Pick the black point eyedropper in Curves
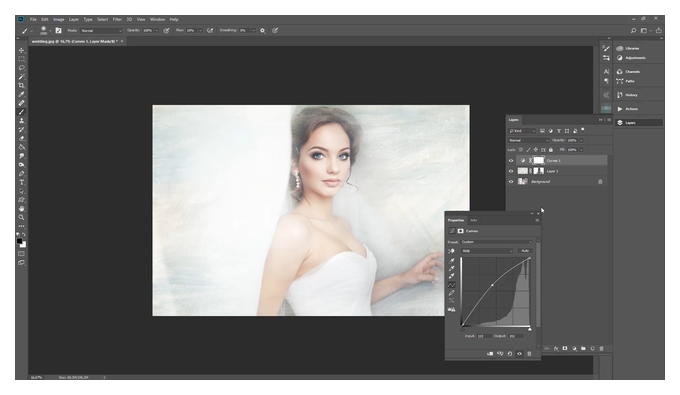The width and height of the screenshot is (680, 395). click(451, 261)
